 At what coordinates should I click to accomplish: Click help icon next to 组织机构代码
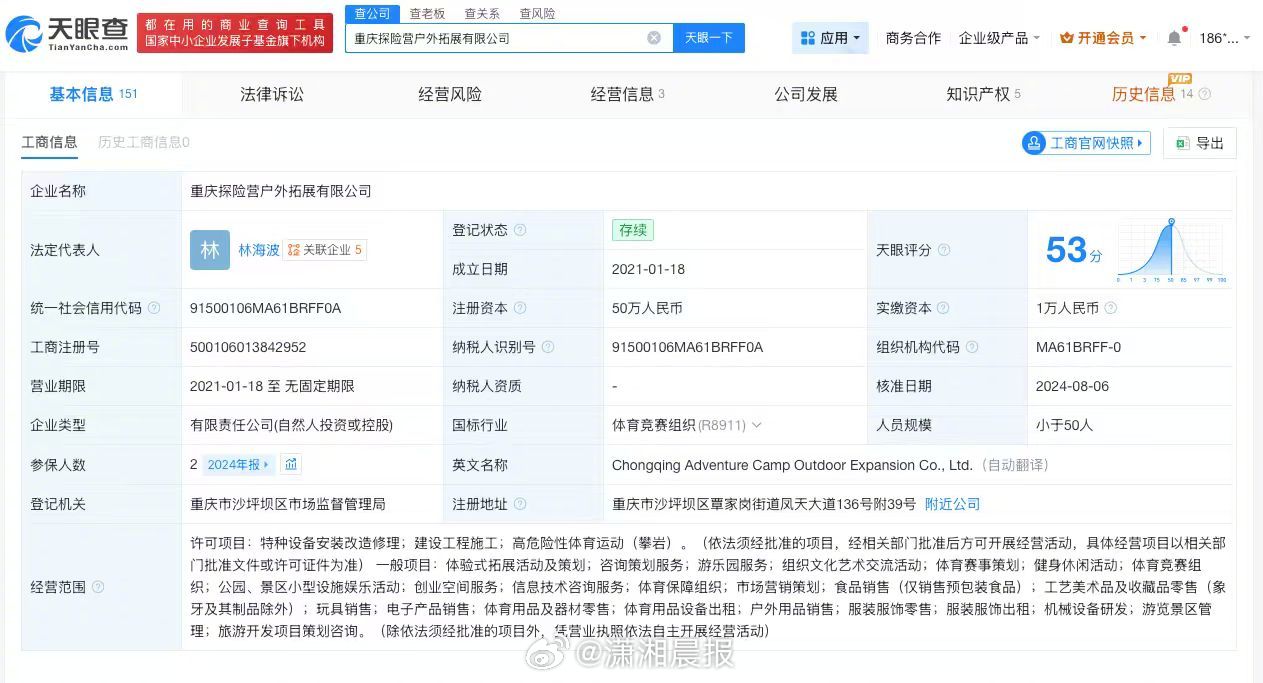click(971, 347)
